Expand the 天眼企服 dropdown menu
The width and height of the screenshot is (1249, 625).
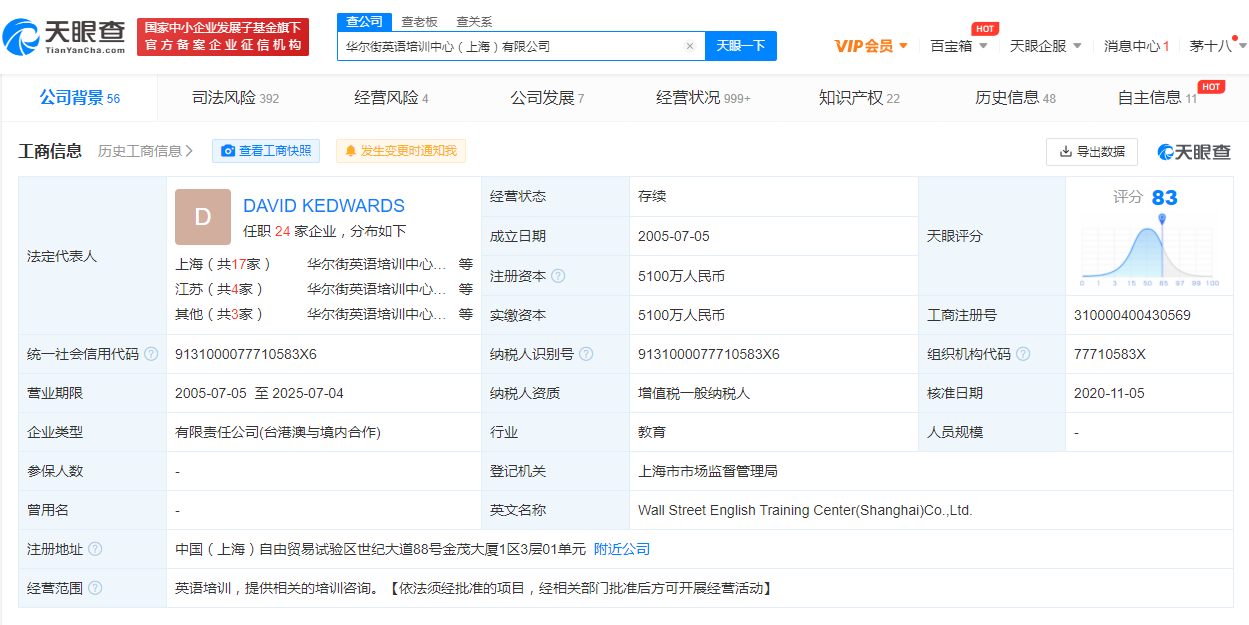[1045, 46]
